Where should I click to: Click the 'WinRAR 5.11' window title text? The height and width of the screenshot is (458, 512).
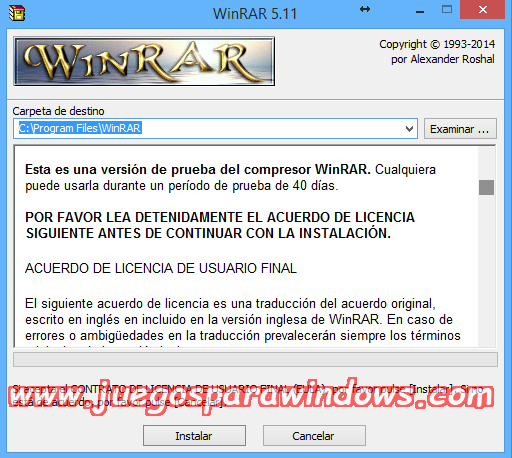tap(255, 14)
